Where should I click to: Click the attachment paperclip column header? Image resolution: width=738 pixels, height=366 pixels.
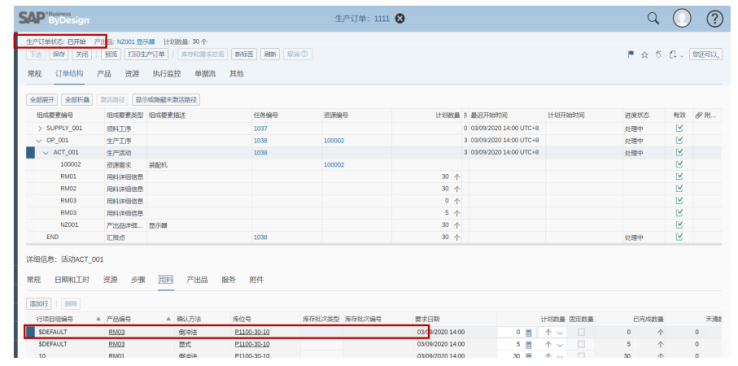tap(706, 115)
